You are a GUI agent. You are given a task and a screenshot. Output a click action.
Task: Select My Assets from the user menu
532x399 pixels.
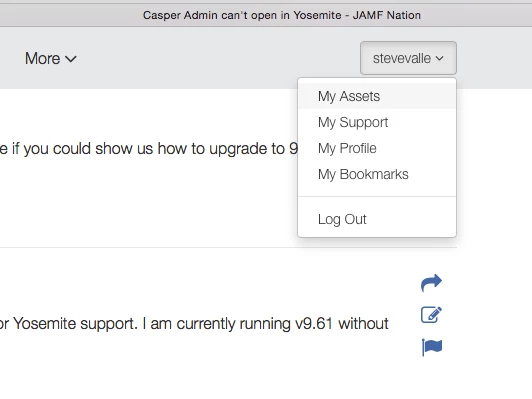(x=377, y=96)
